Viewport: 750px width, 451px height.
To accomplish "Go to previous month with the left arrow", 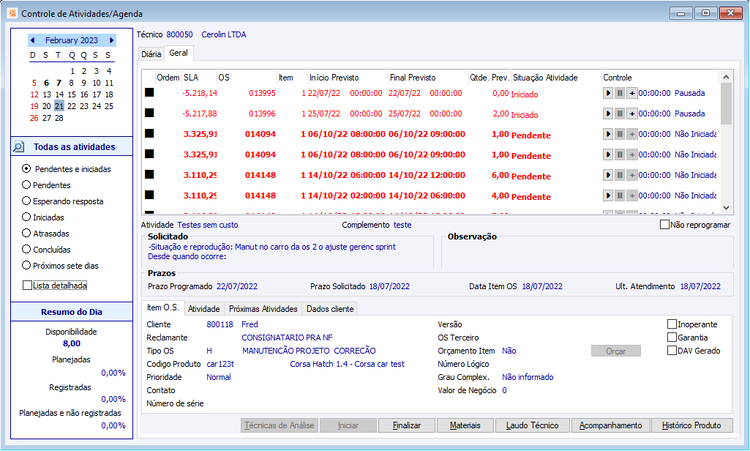I will click(33, 40).
